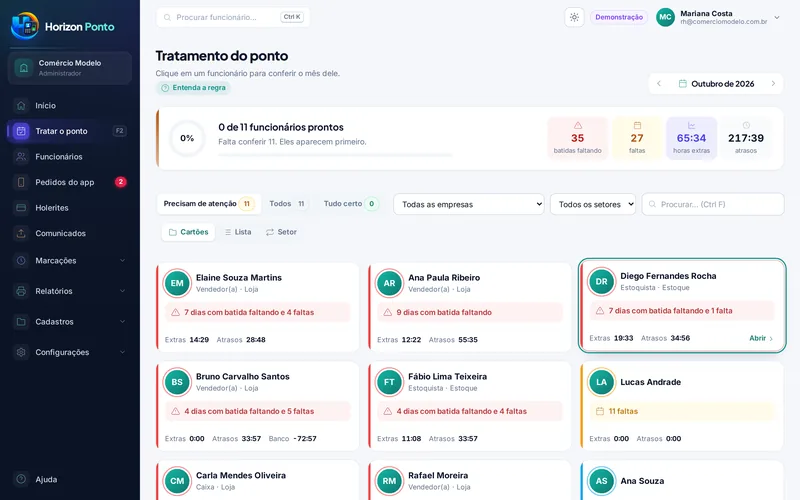Click the LA avatar of Lucas Andrade

[x=602, y=382]
